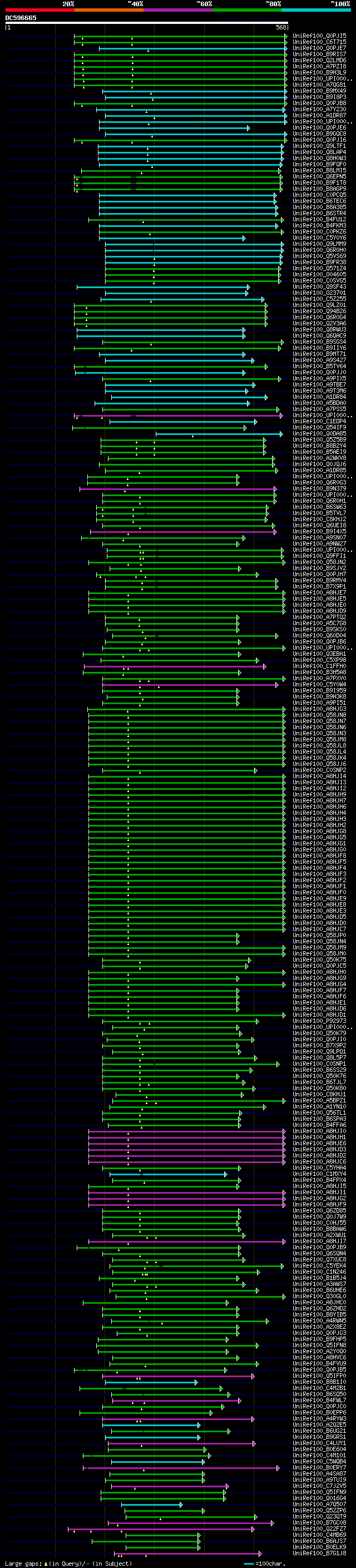Select the UniRef100_A7PSS5 label
356x1568 pixels.
tap(319, 409)
